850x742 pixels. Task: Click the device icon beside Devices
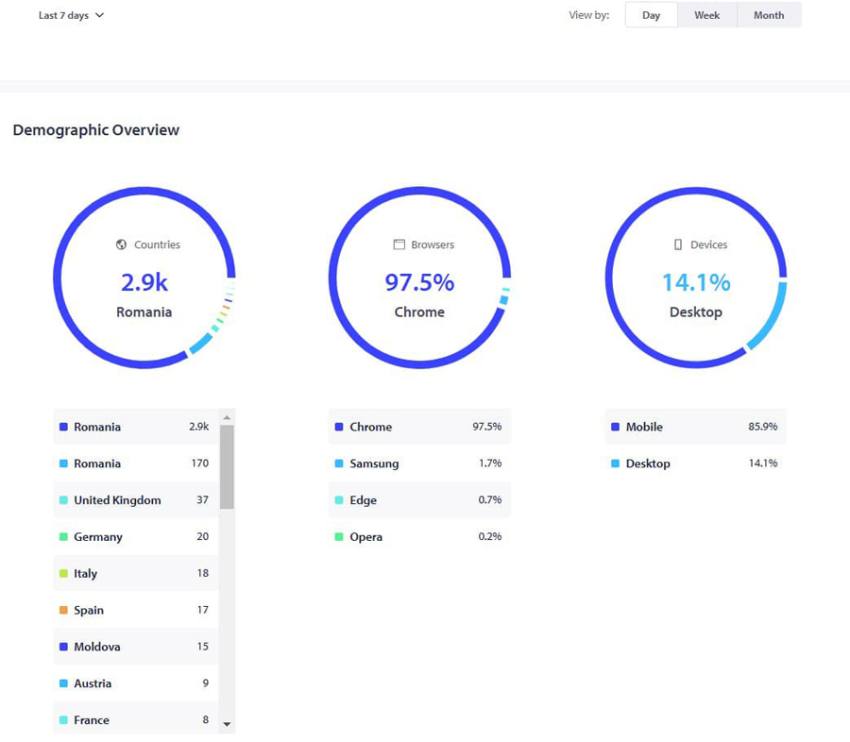point(678,245)
